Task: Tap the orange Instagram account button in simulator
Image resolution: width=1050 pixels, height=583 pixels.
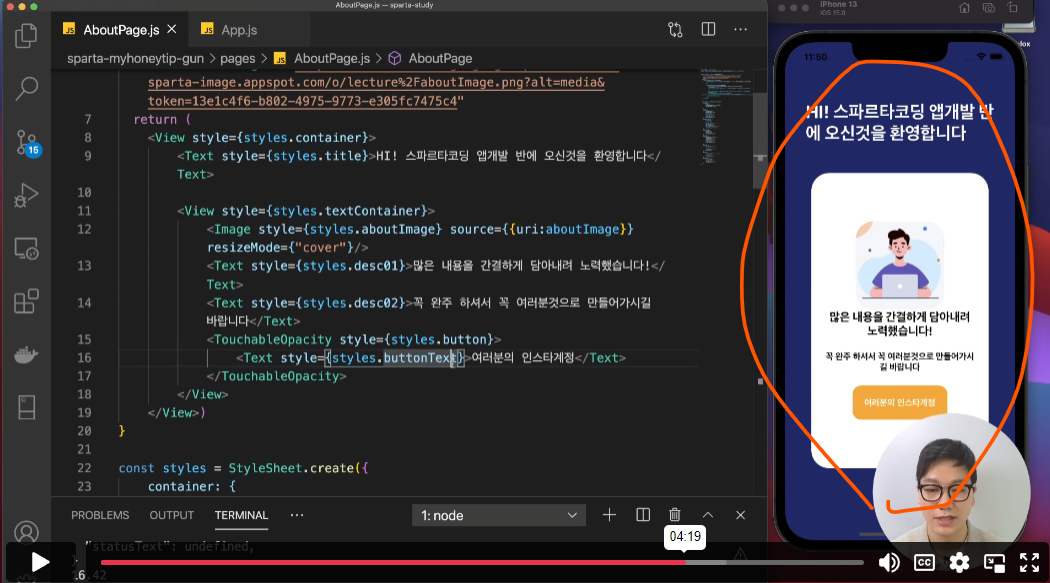Action: pos(899,402)
